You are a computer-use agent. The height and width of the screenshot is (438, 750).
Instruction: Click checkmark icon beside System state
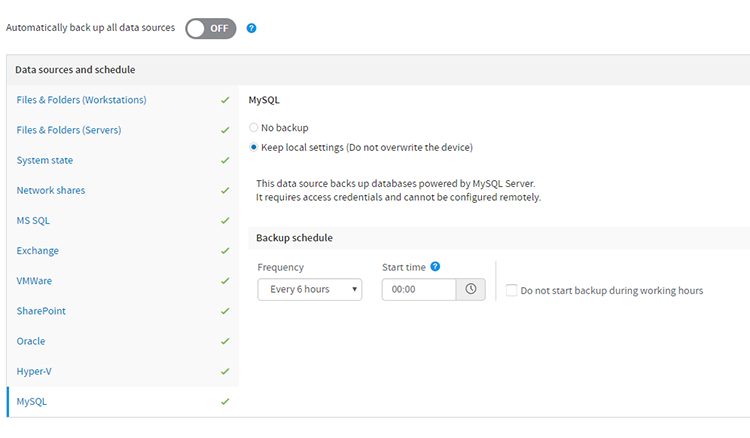[x=225, y=160]
